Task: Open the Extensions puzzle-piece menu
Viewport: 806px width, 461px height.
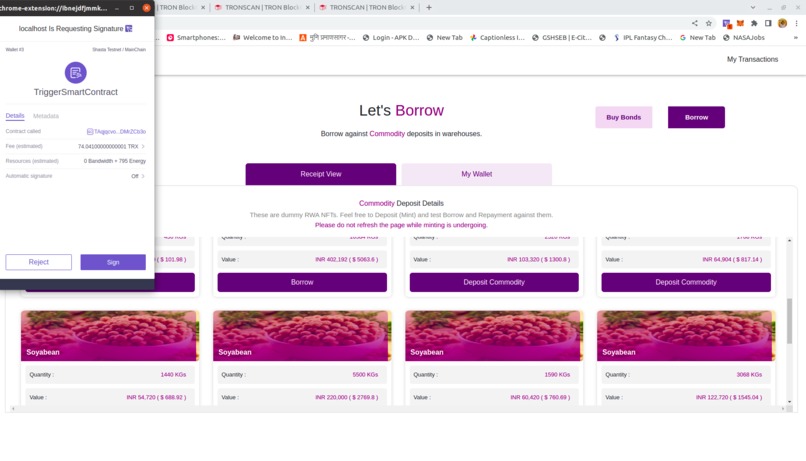Action: pos(754,23)
